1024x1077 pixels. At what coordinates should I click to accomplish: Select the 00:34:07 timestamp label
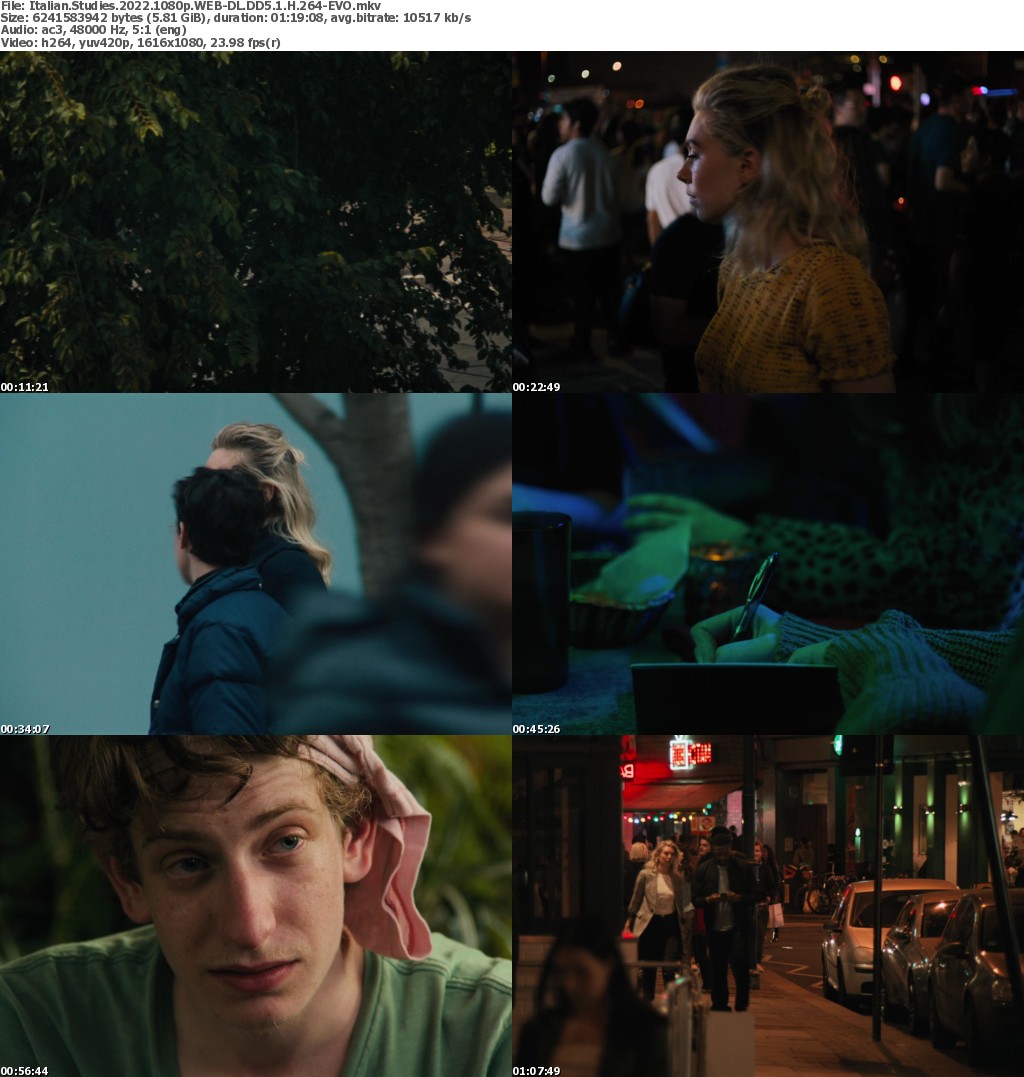25,729
